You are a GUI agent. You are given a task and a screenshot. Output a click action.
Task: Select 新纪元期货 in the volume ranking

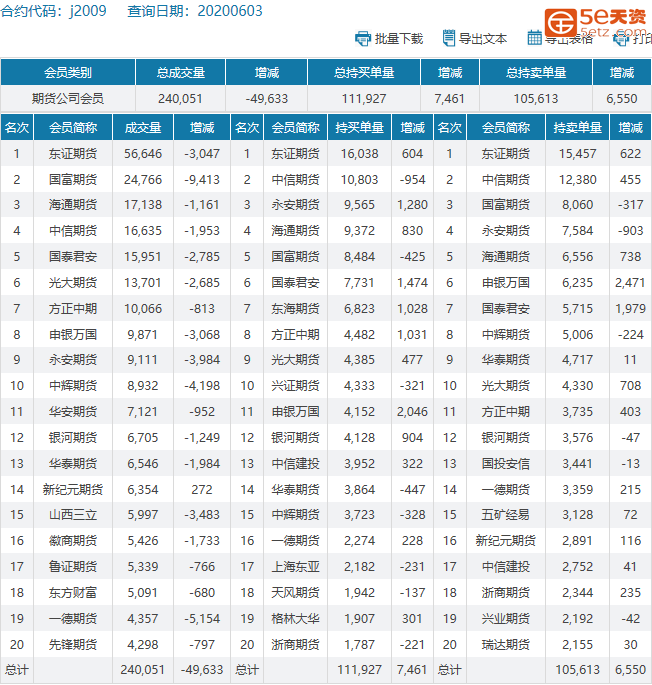point(73,489)
